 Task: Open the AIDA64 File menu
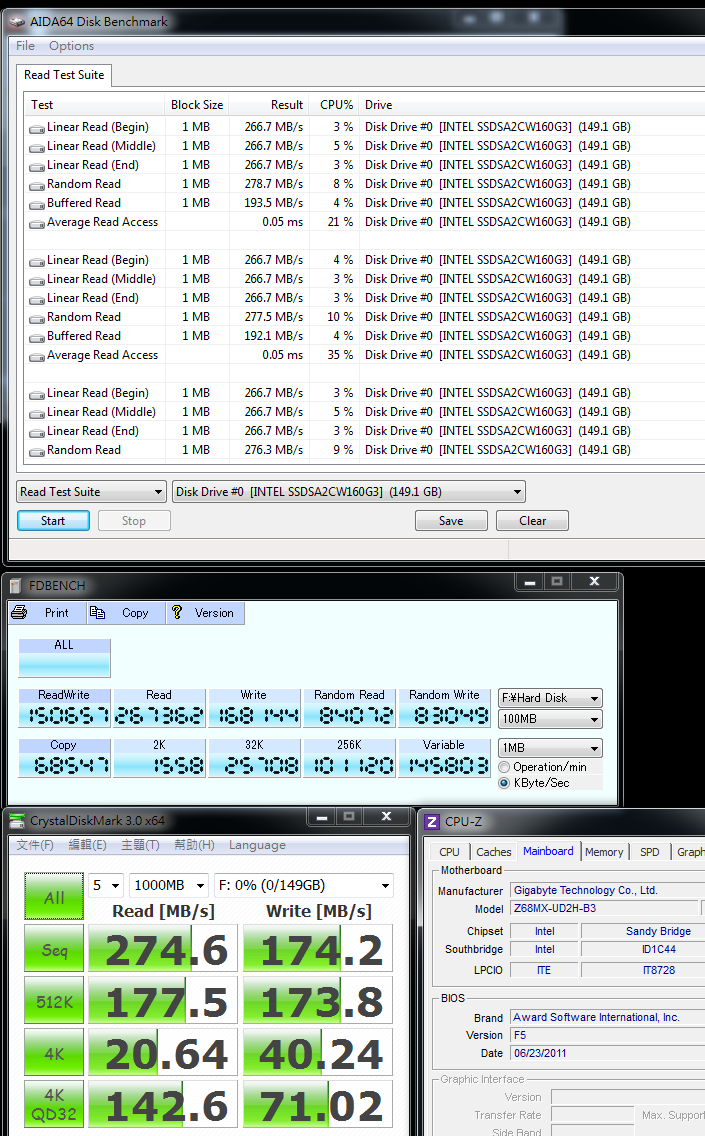coord(25,46)
